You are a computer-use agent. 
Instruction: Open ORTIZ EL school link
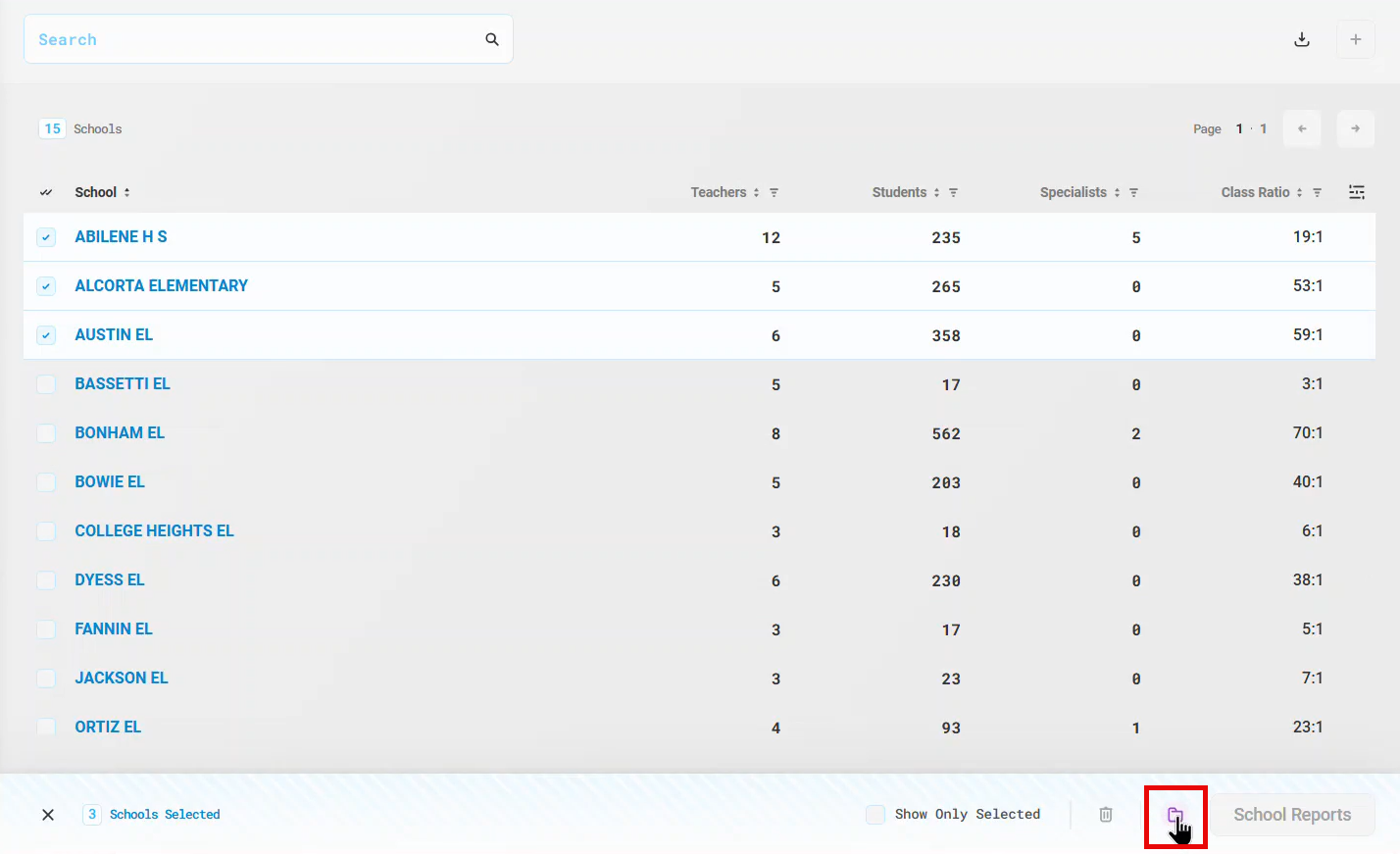108,727
